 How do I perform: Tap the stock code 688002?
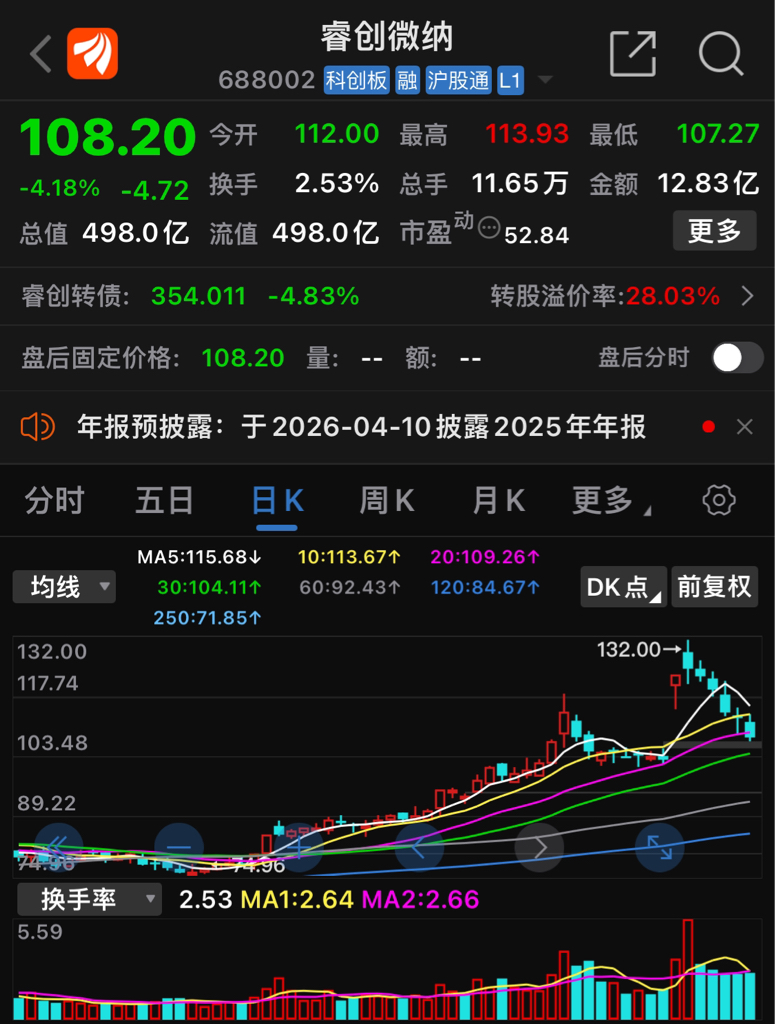[x=267, y=80]
